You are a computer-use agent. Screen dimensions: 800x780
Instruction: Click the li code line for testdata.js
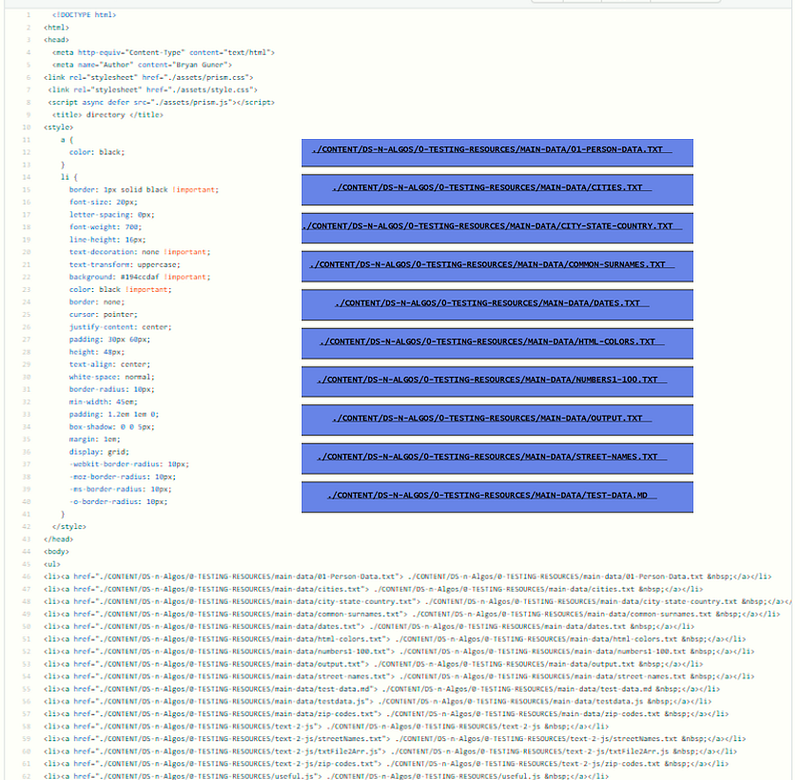point(378,701)
